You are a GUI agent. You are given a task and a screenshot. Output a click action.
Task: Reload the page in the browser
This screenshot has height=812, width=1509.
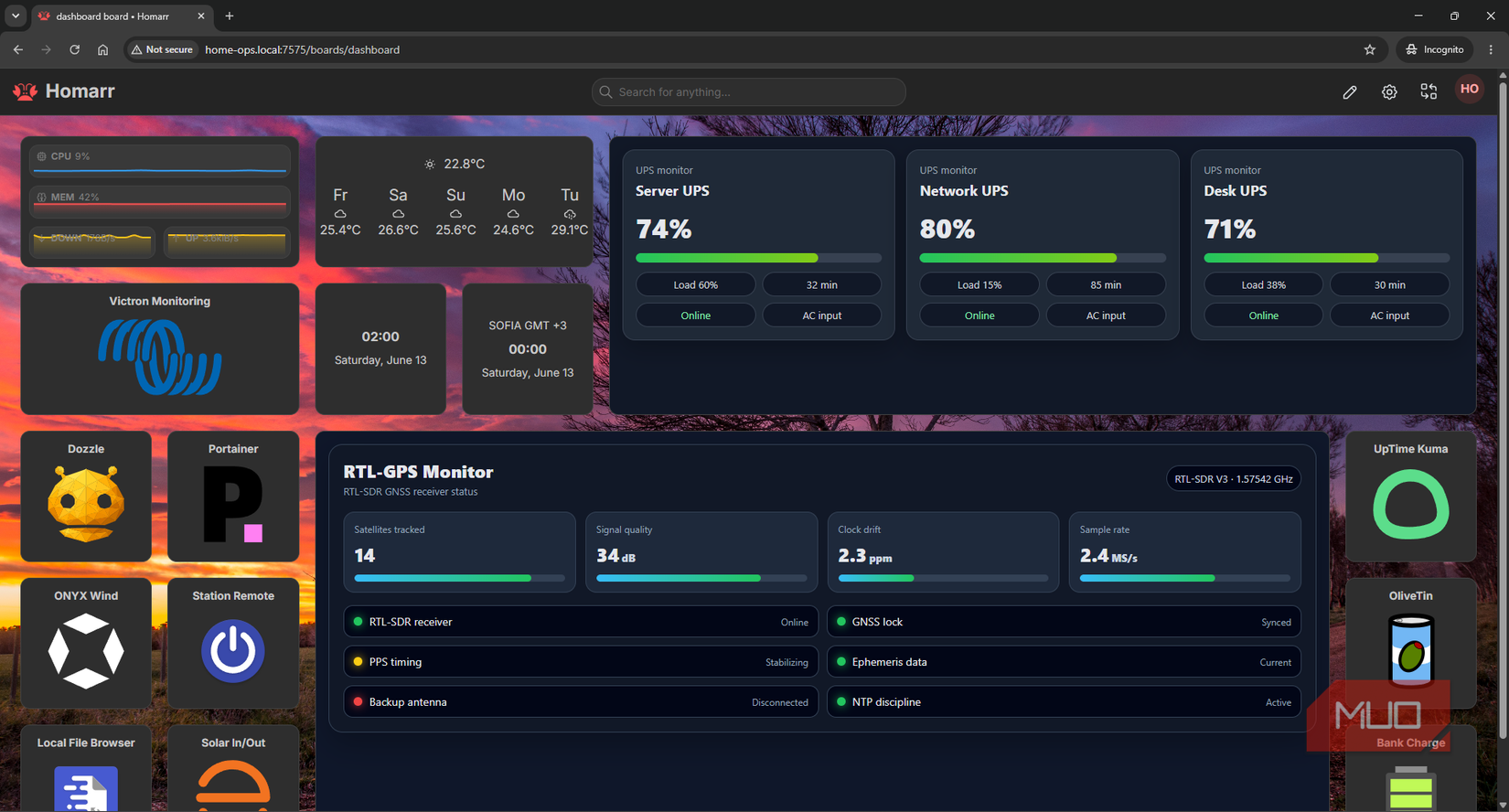(74, 49)
